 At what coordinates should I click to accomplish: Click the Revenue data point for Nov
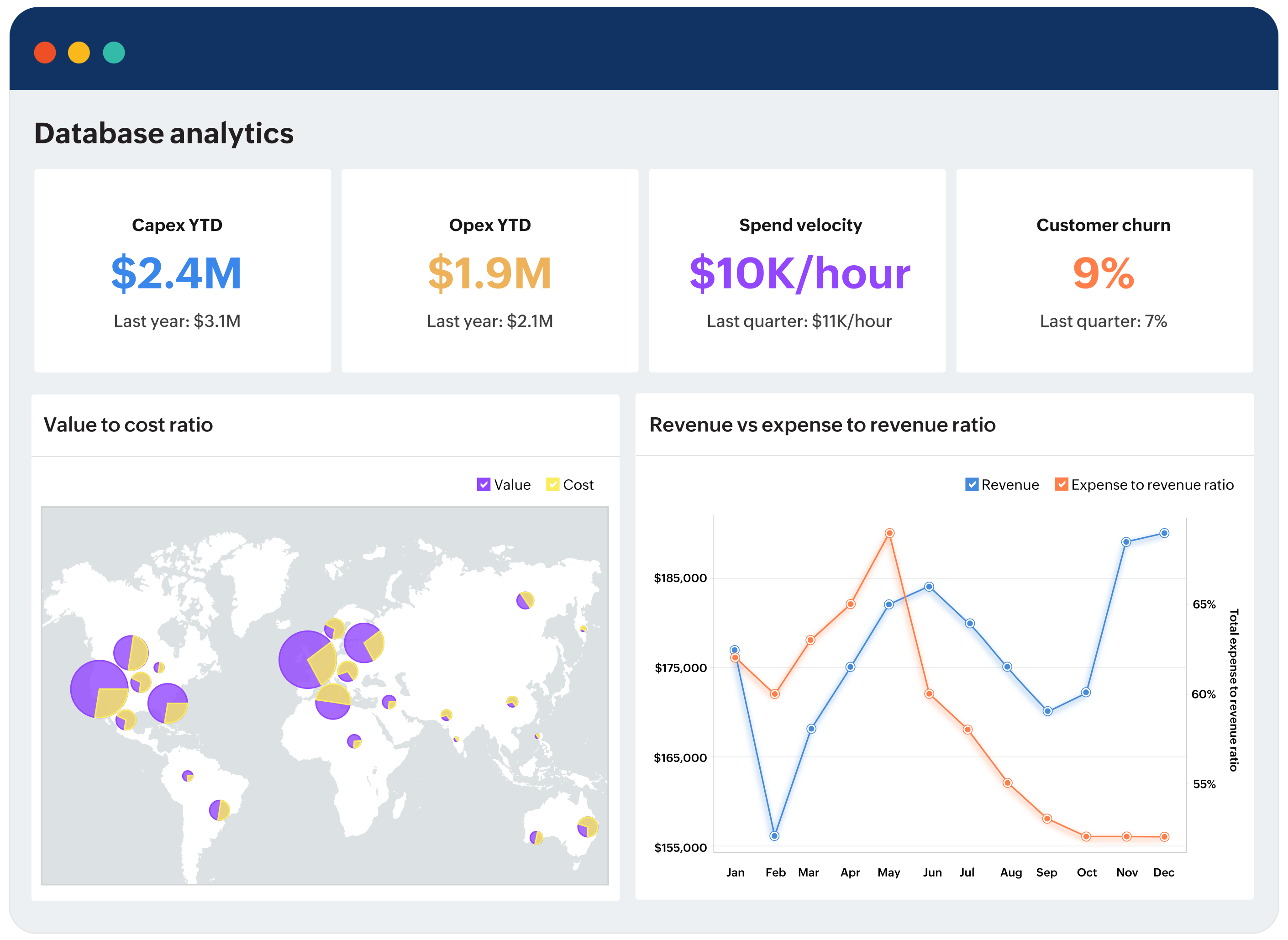(1125, 542)
